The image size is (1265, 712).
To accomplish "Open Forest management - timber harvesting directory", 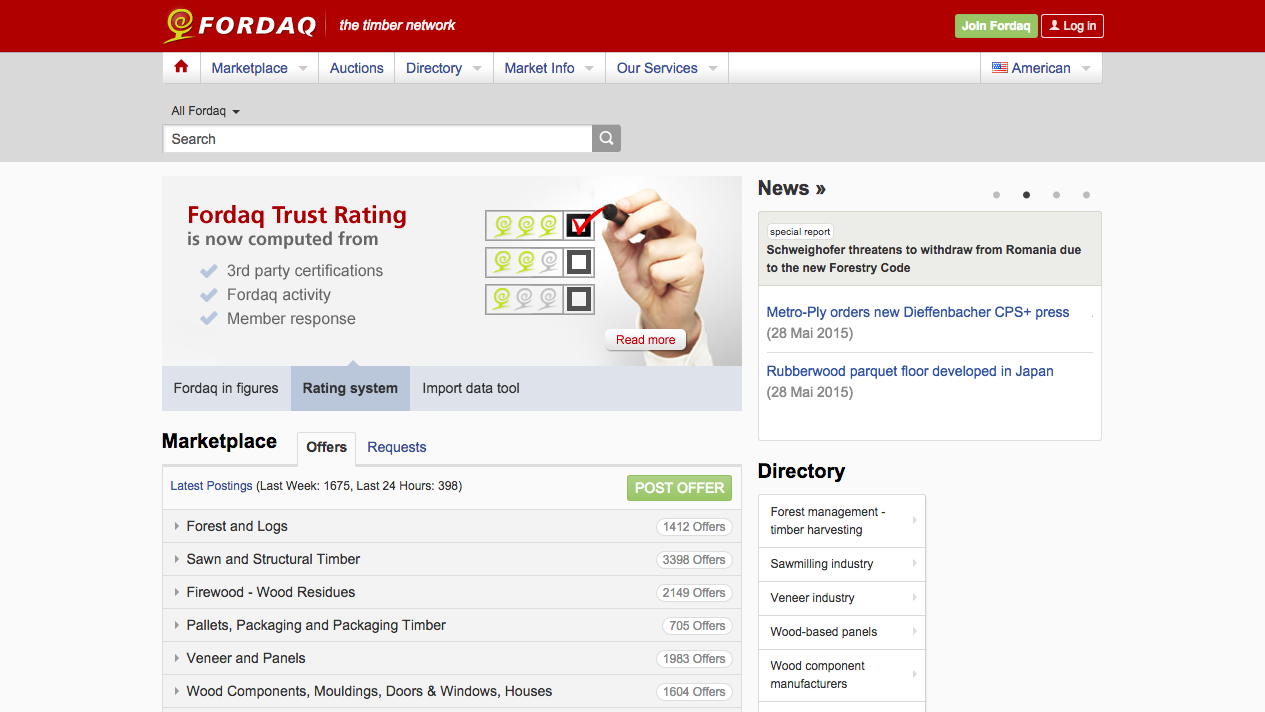I will click(x=842, y=521).
